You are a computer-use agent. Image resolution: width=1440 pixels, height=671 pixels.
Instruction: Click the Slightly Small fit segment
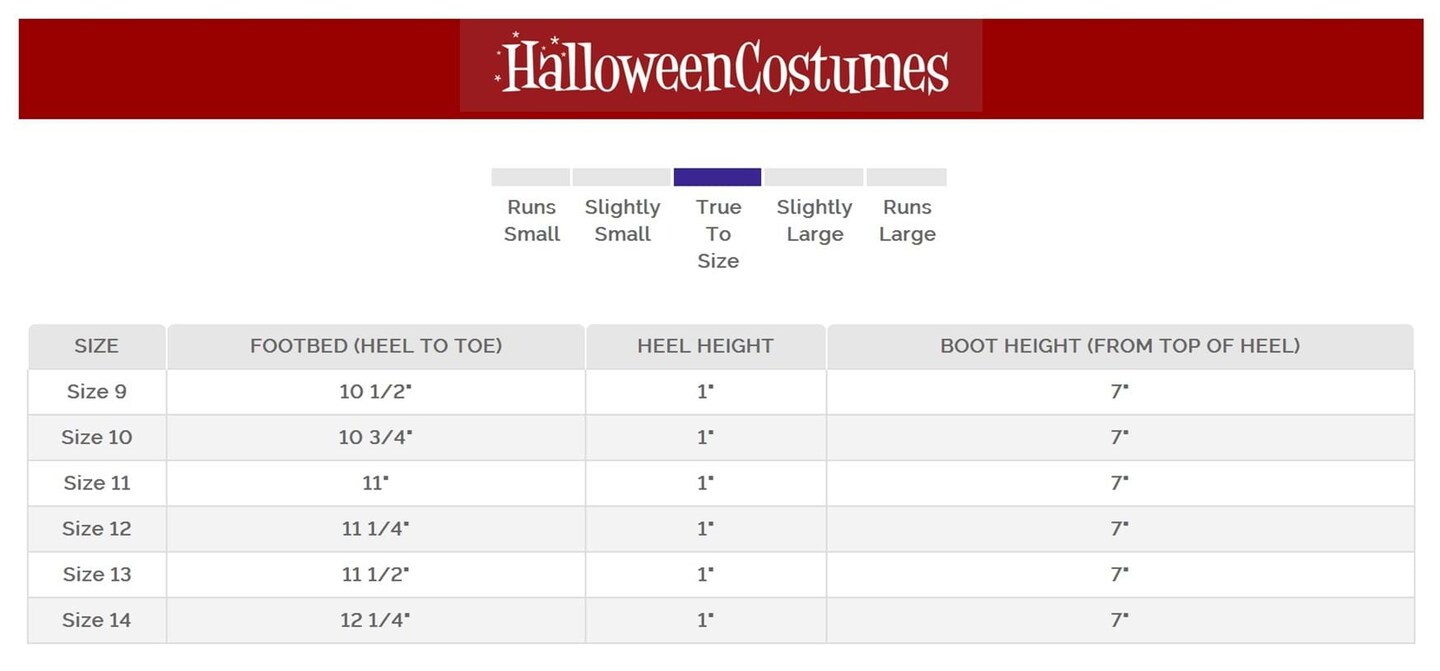[621, 177]
